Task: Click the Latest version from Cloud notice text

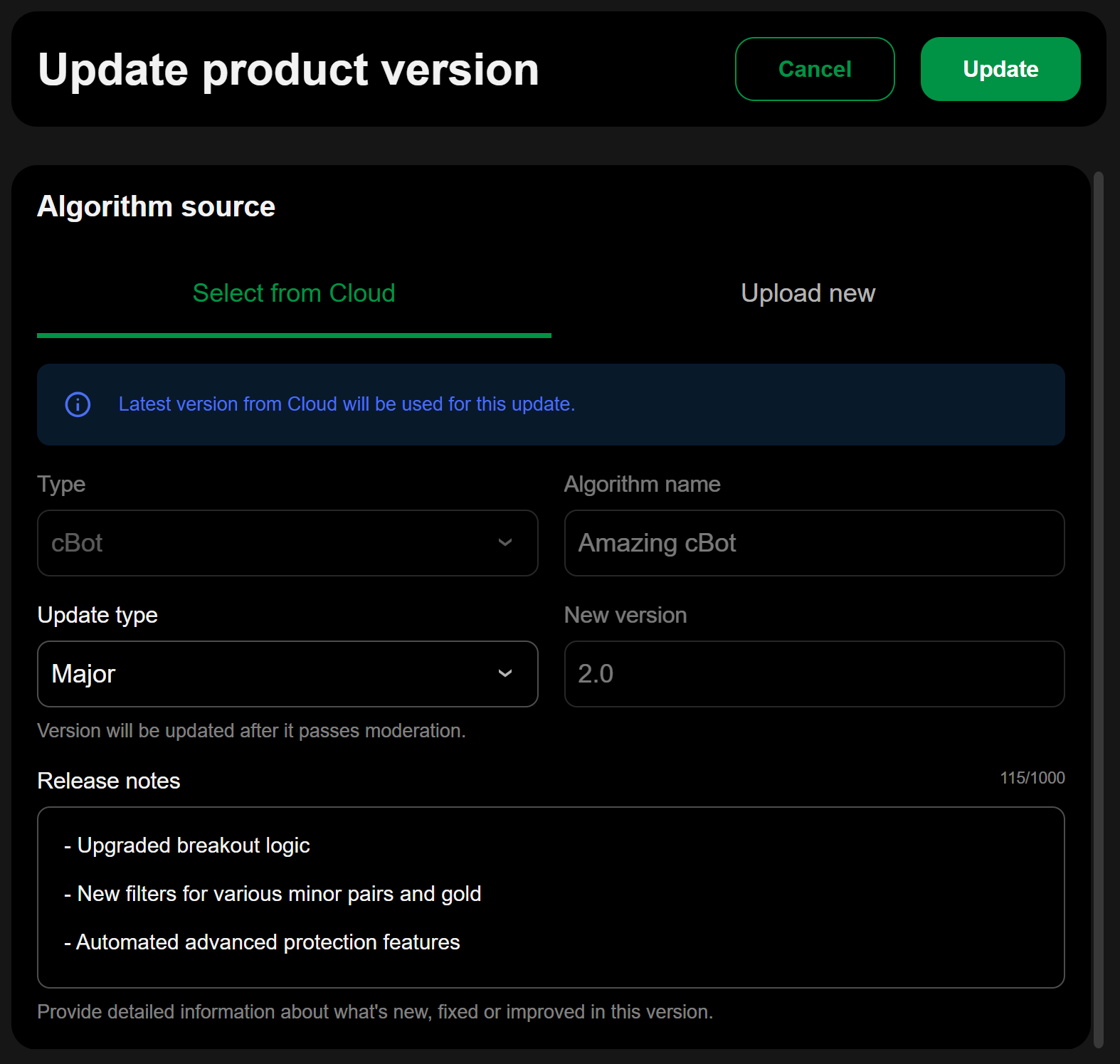Action: pos(347,404)
